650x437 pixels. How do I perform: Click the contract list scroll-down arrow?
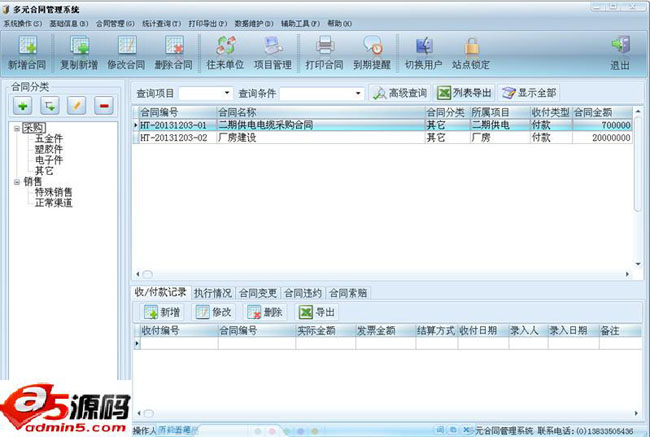638,264
